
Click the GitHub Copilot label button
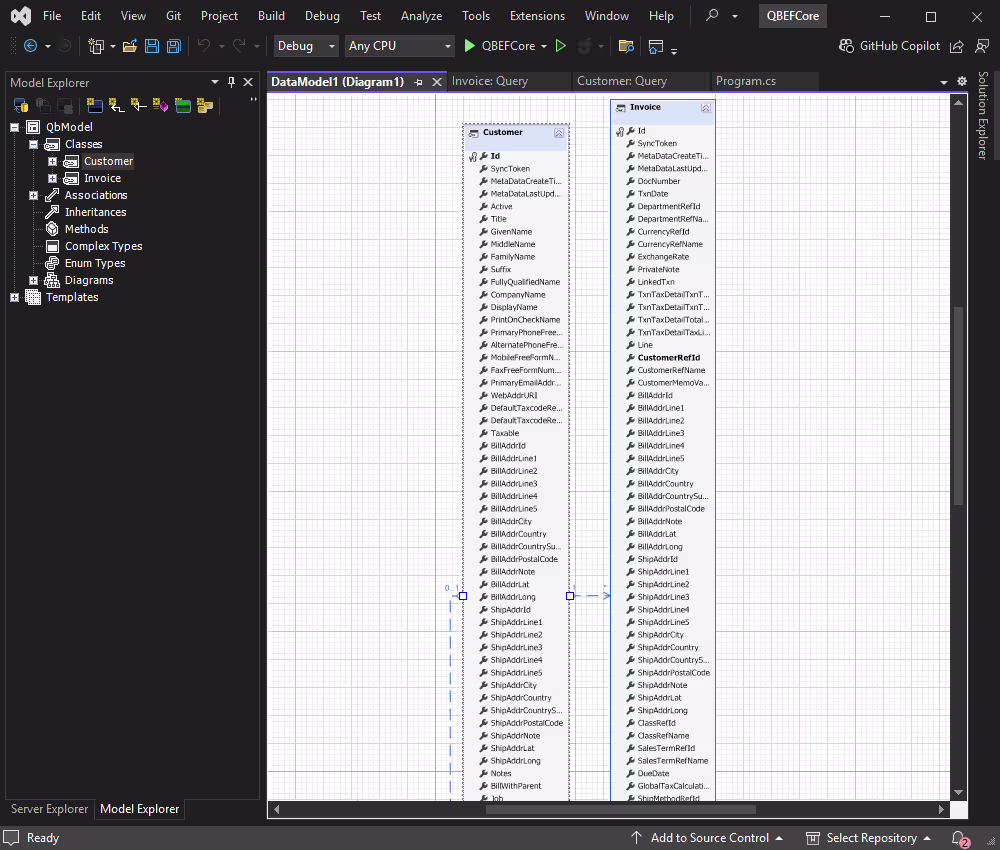click(899, 46)
